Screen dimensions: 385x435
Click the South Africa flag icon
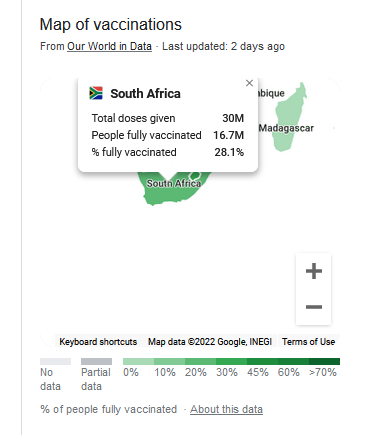click(96, 93)
